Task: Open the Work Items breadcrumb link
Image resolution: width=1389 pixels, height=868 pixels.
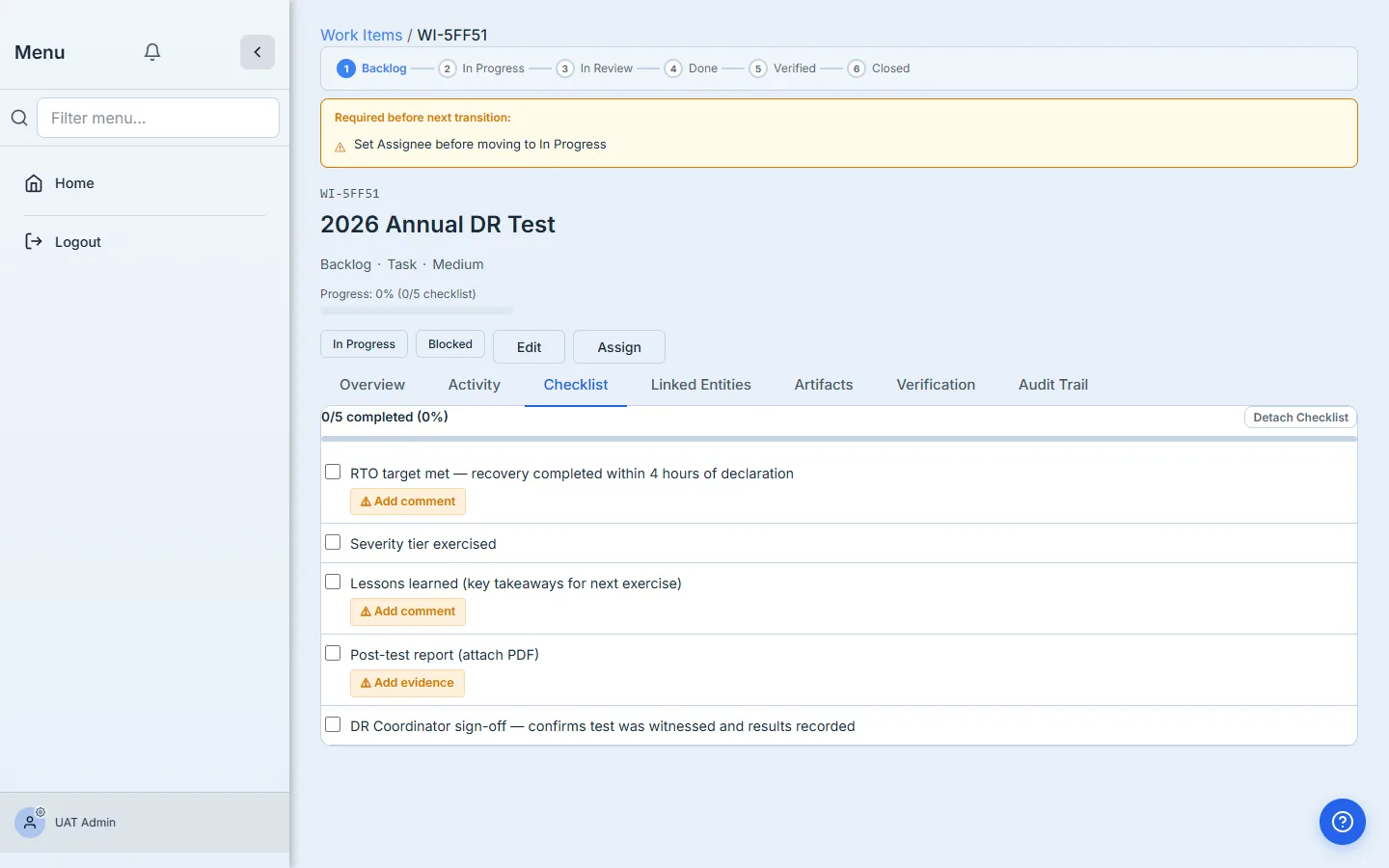Action: tap(362, 35)
